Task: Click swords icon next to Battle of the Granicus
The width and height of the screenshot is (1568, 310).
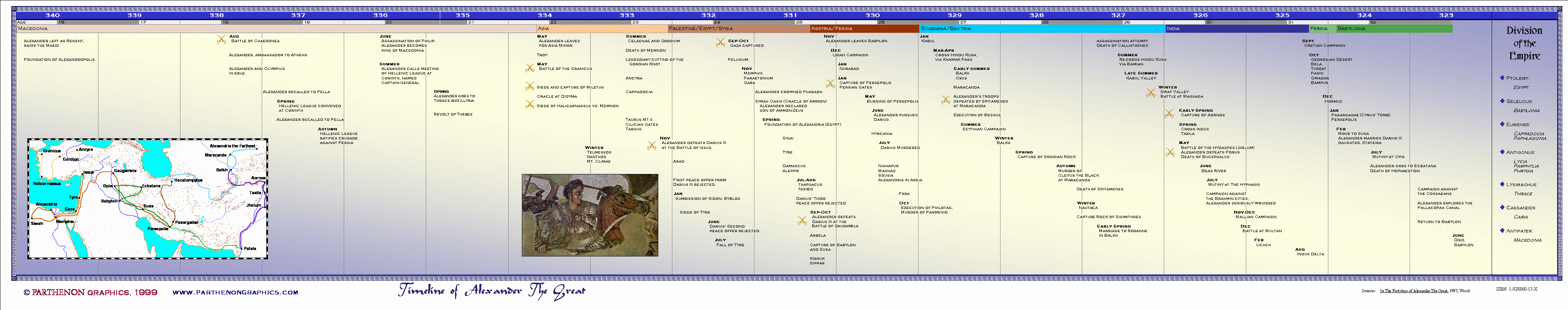Action: [x=530, y=68]
